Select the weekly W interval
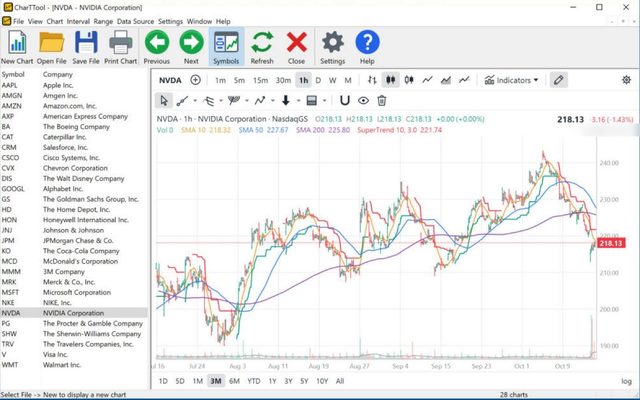640x400 pixels. [333, 80]
